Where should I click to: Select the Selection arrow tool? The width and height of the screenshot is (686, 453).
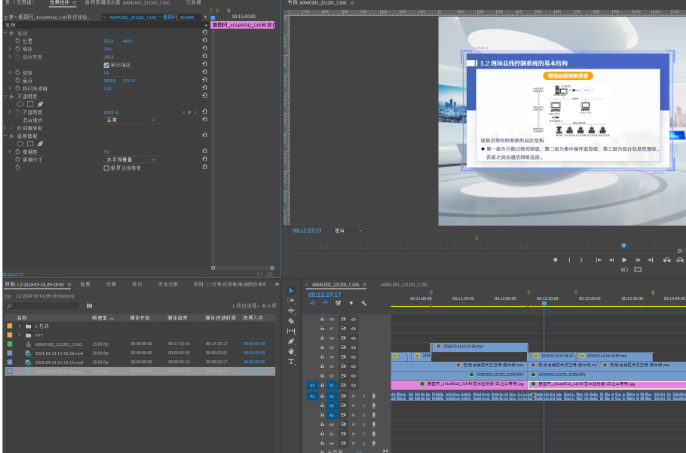[x=291, y=291]
